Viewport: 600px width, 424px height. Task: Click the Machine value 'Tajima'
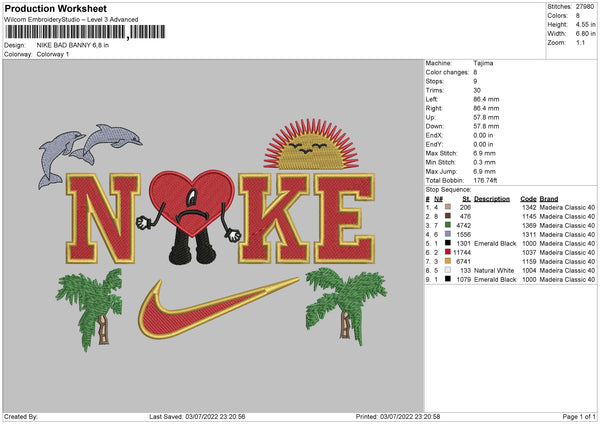[483, 63]
